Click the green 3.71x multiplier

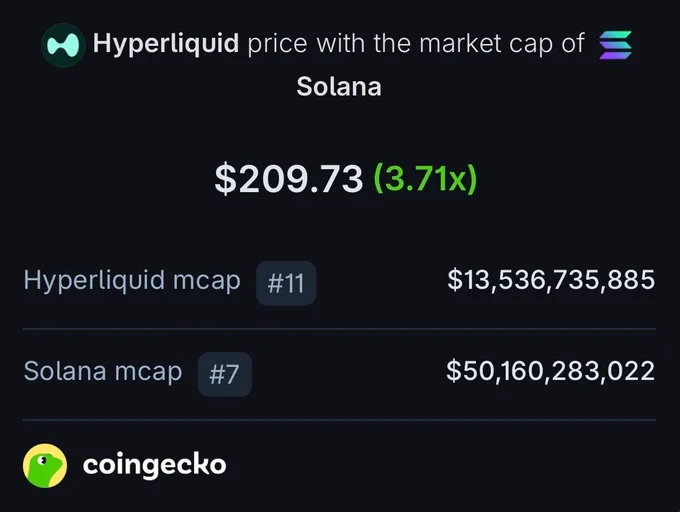[425, 178]
